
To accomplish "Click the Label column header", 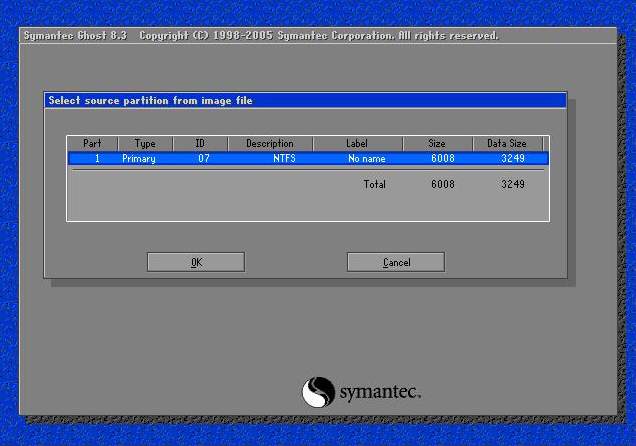I will tap(357, 144).
